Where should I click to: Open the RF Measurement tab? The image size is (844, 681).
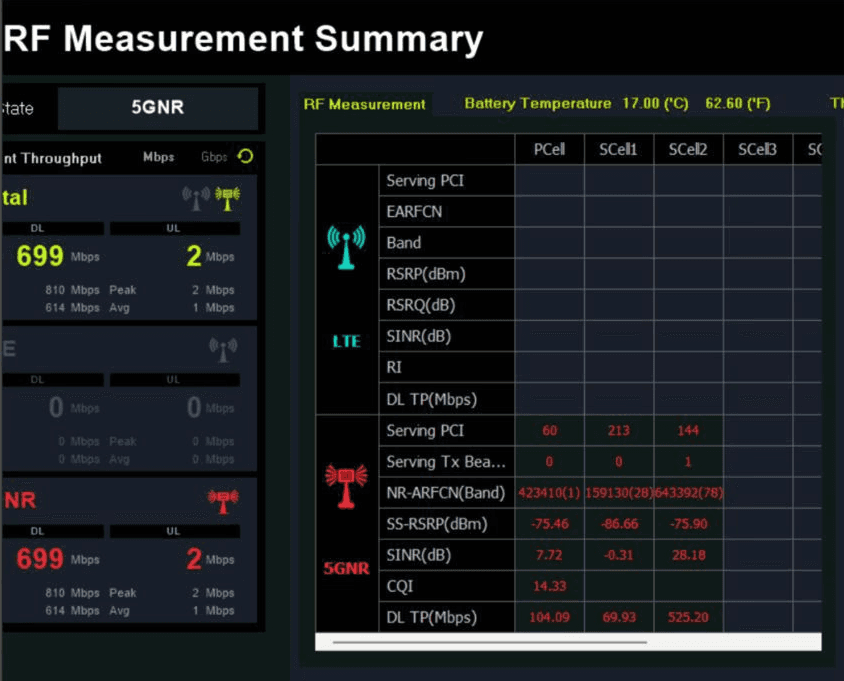pyautogui.click(x=364, y=104)
